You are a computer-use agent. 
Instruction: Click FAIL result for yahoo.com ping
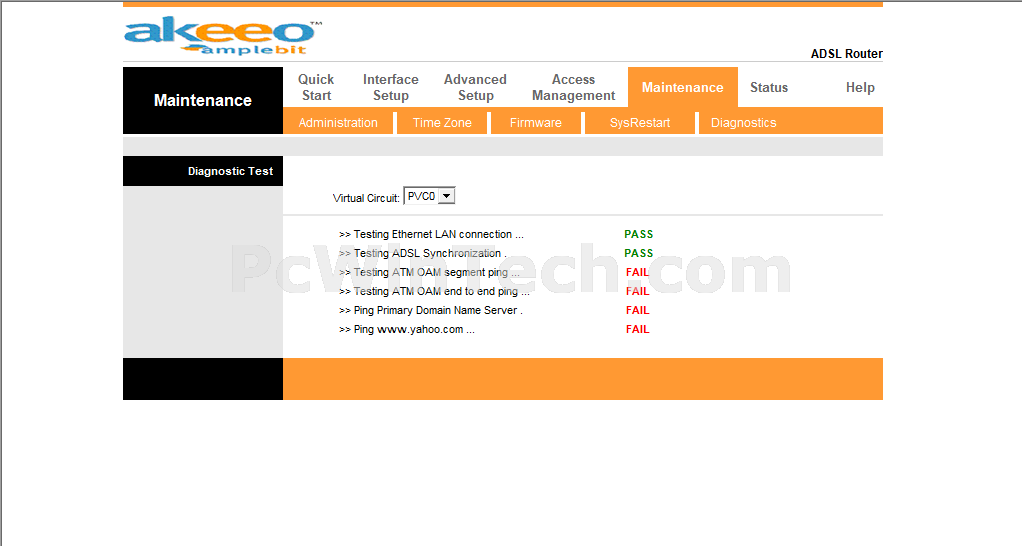637,329
